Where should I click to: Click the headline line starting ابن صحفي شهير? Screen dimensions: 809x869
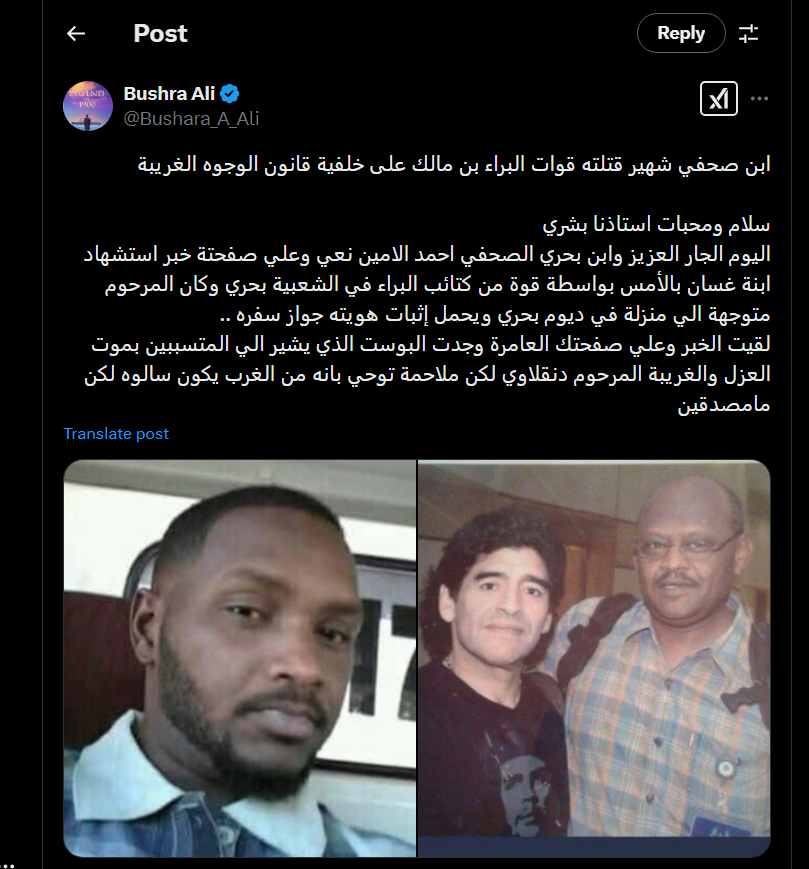point(454,165)
